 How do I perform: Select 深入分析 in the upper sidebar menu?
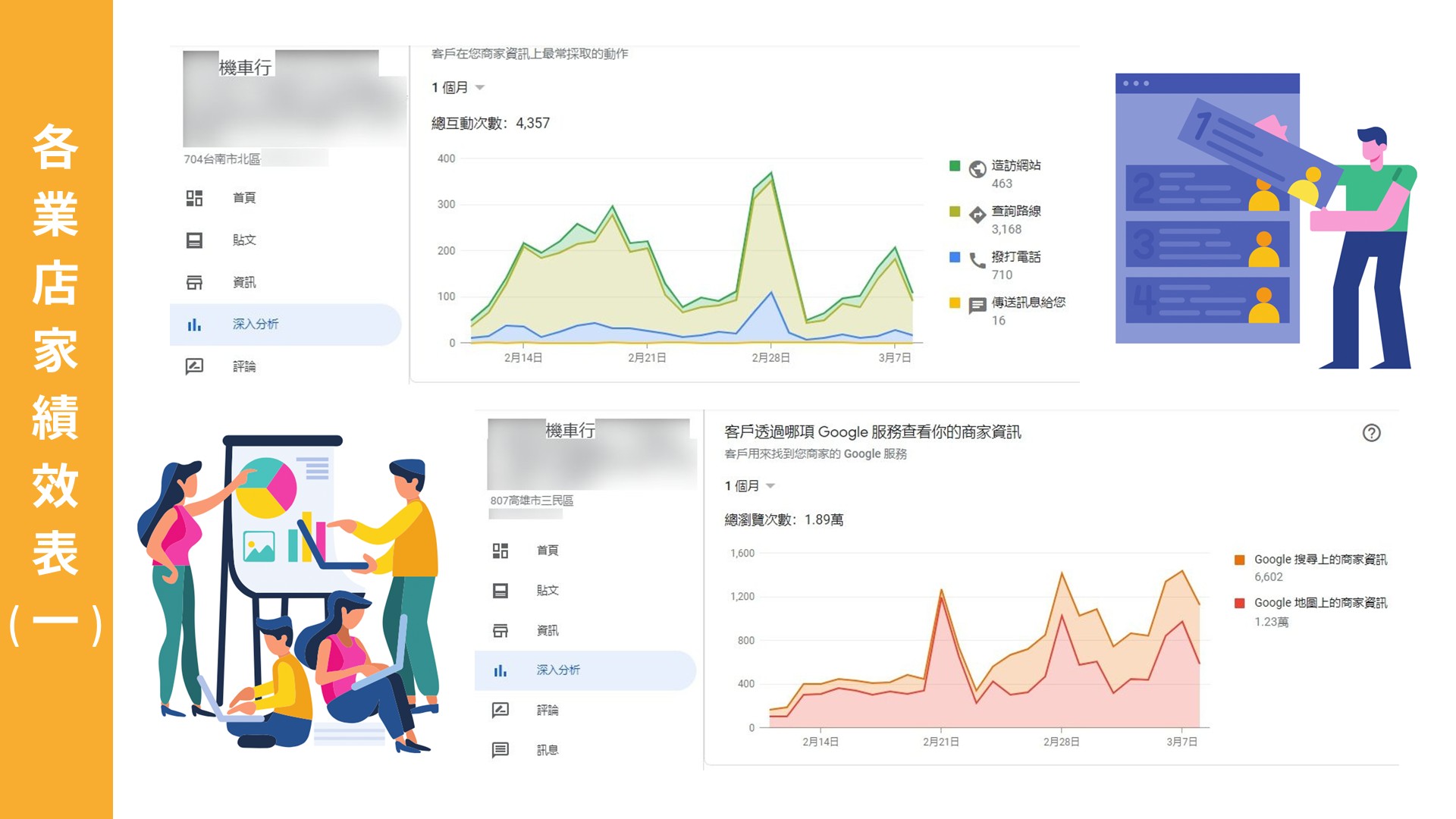255,325
